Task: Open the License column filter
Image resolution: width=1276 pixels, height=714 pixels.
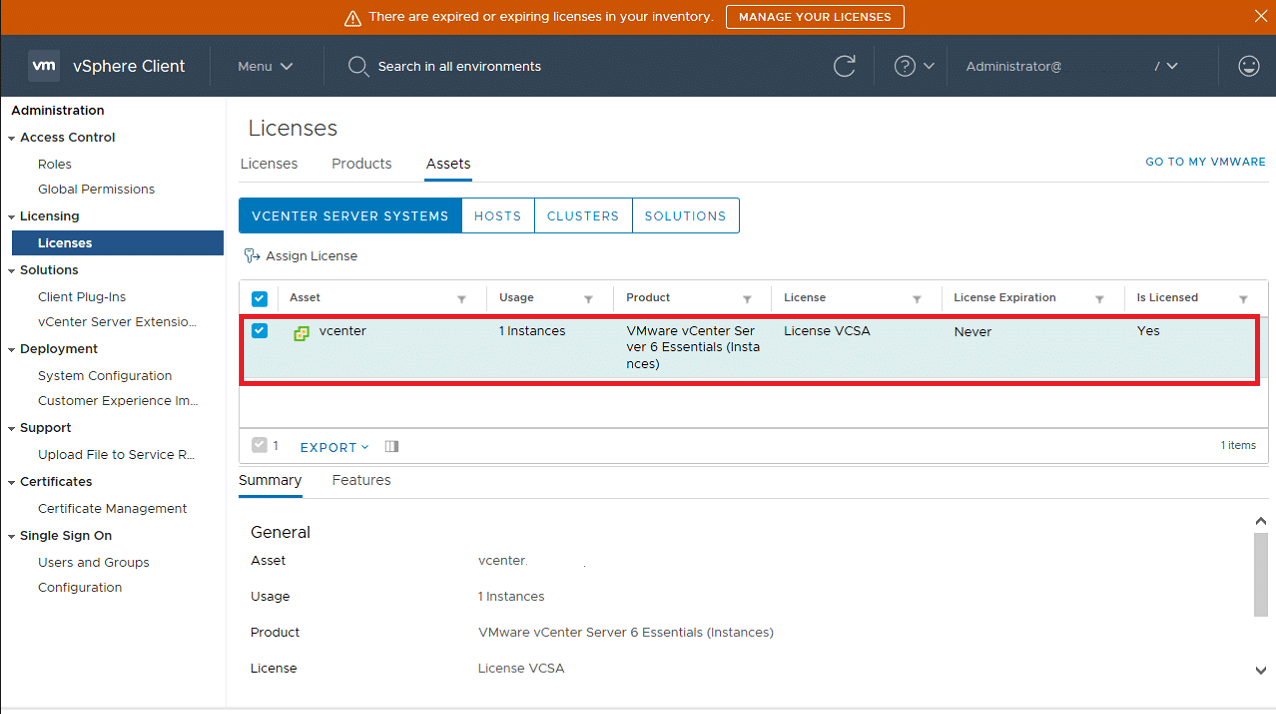Action: (917, 299)
